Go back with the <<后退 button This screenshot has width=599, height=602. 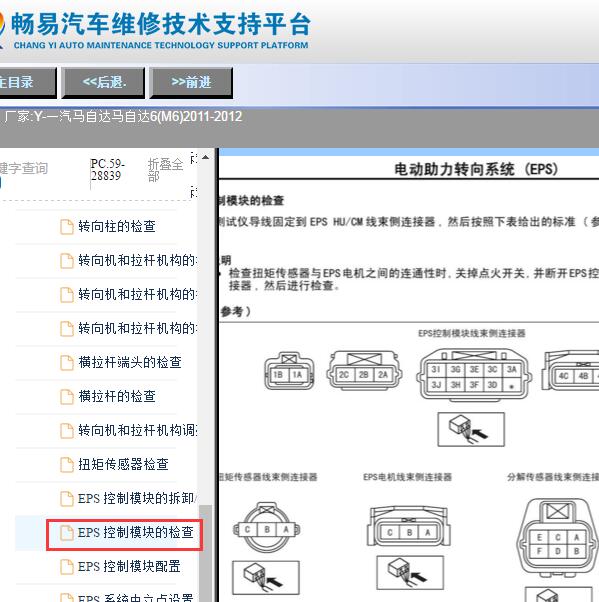coord(103,83)
